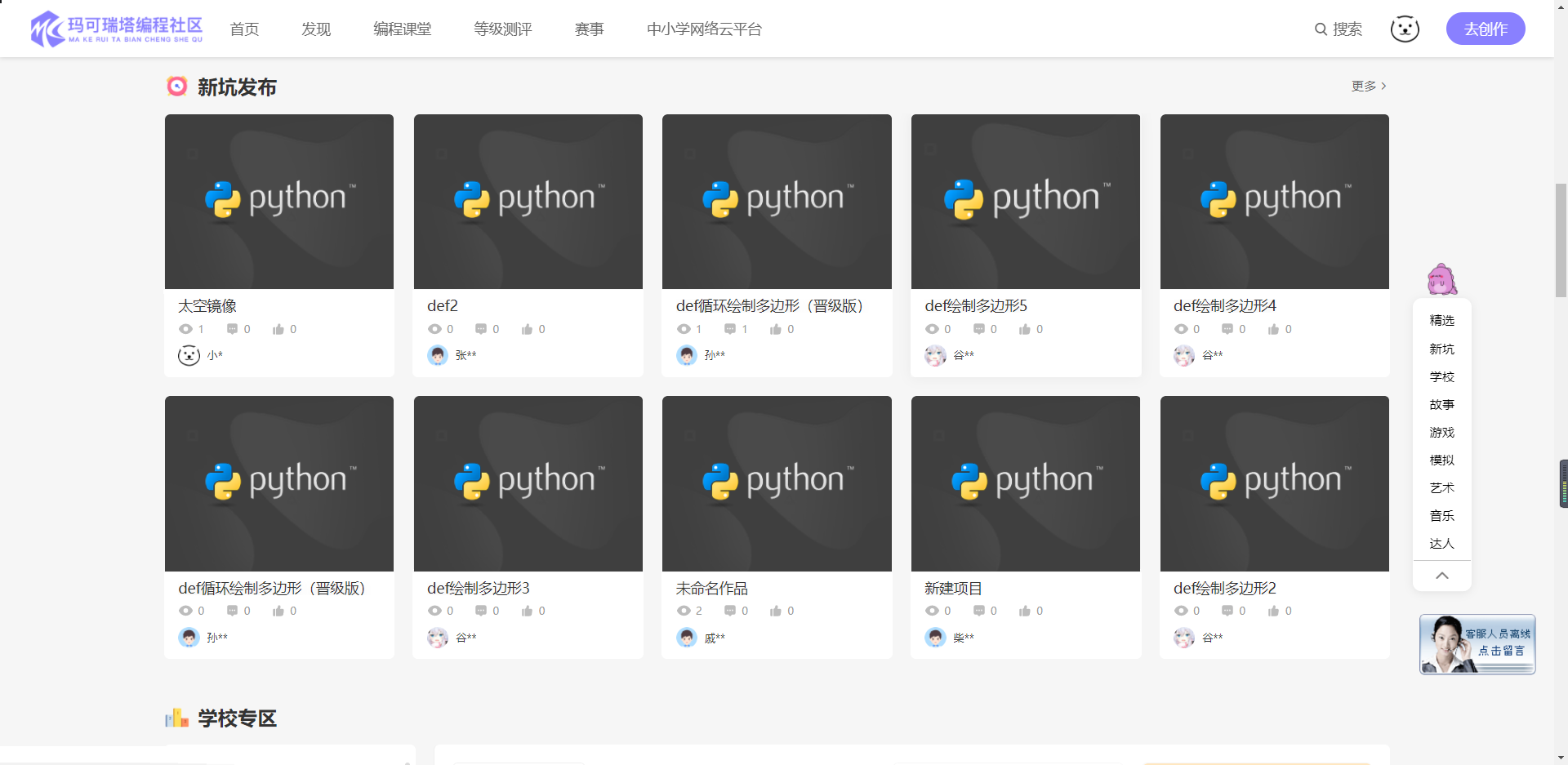Like the def绘制多边形4 project
Screen dimensions: 1568x765
1274,329
